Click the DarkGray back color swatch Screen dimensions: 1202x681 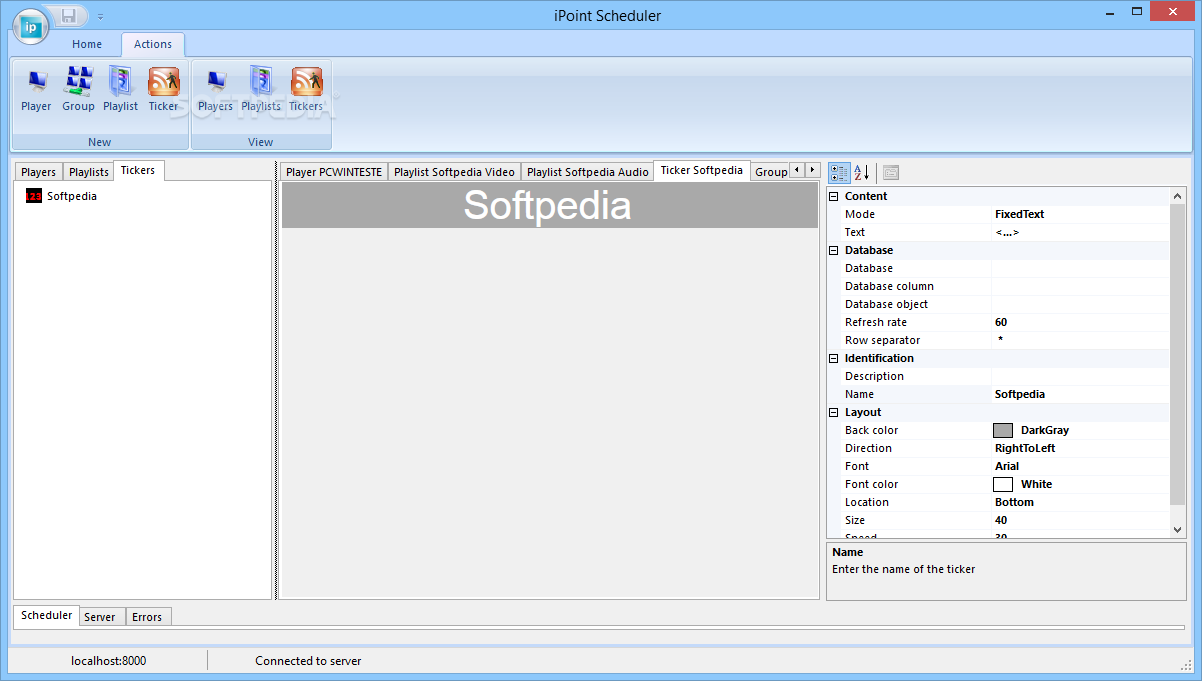pyautogui.click(x=1003, y=430)
